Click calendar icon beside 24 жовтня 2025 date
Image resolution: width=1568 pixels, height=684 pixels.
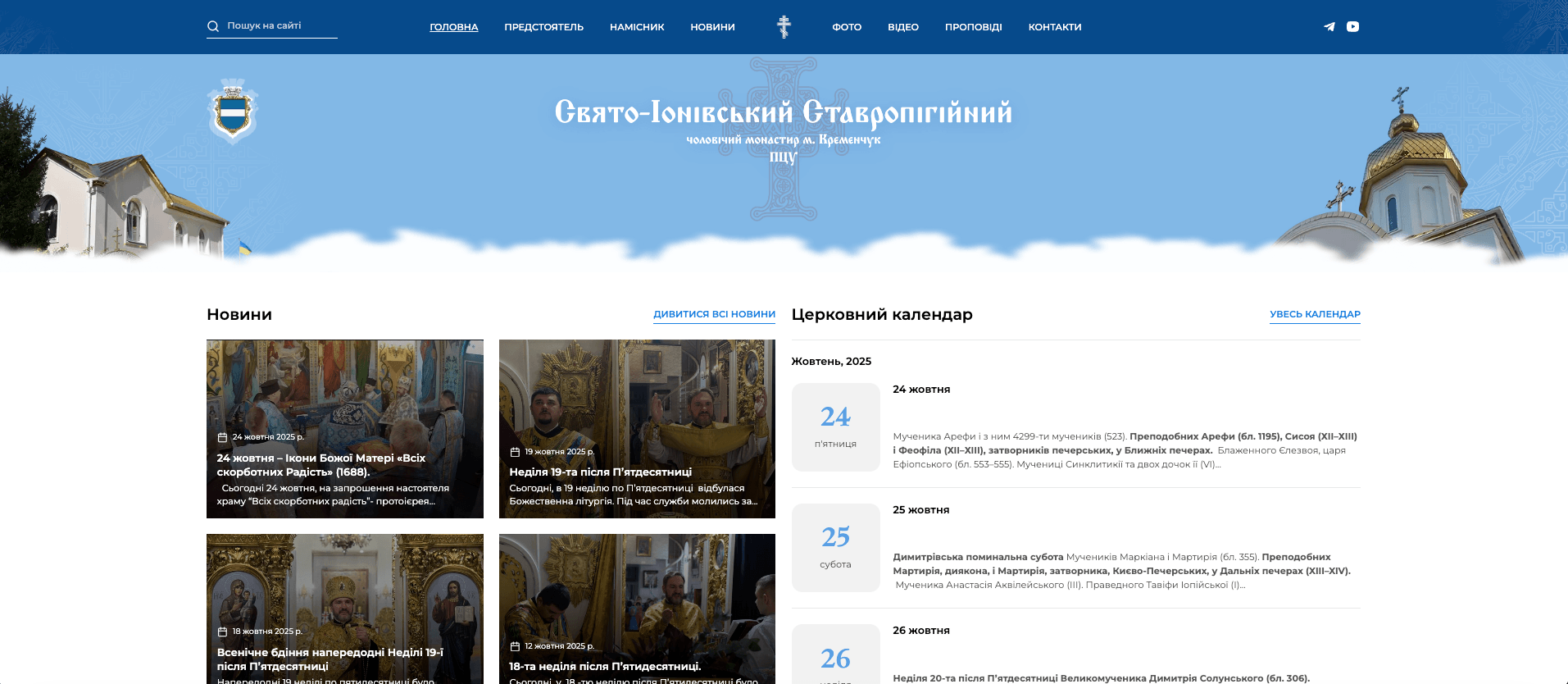click(222, 437)
